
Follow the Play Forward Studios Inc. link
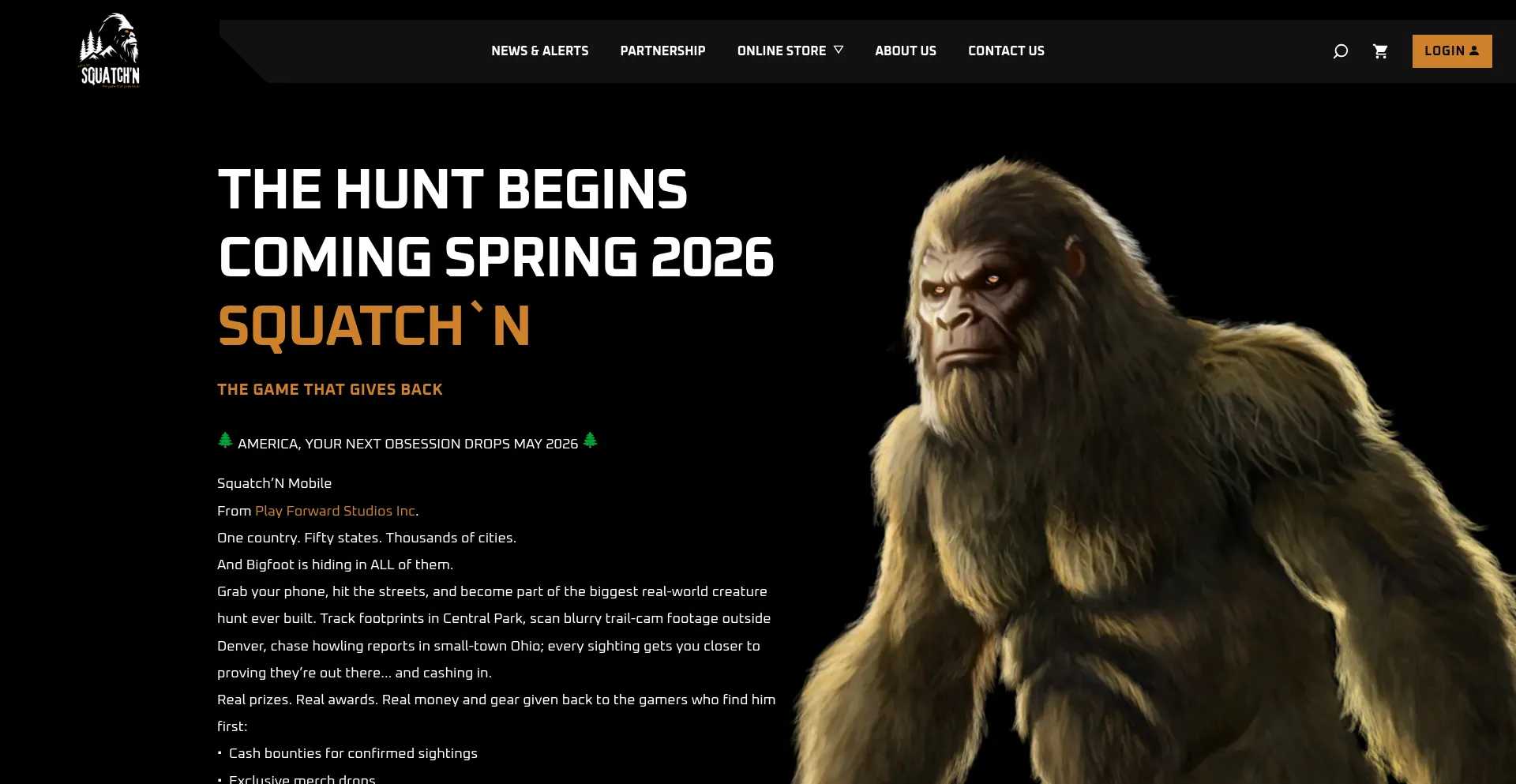coord(335,511)
